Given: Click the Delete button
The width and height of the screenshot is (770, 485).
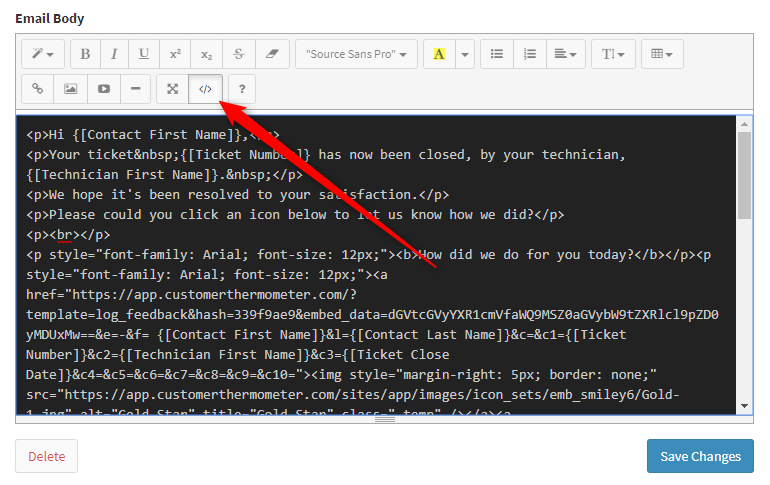Looking at the screenshot, I should pyautogui.click(x=47, y=456).
